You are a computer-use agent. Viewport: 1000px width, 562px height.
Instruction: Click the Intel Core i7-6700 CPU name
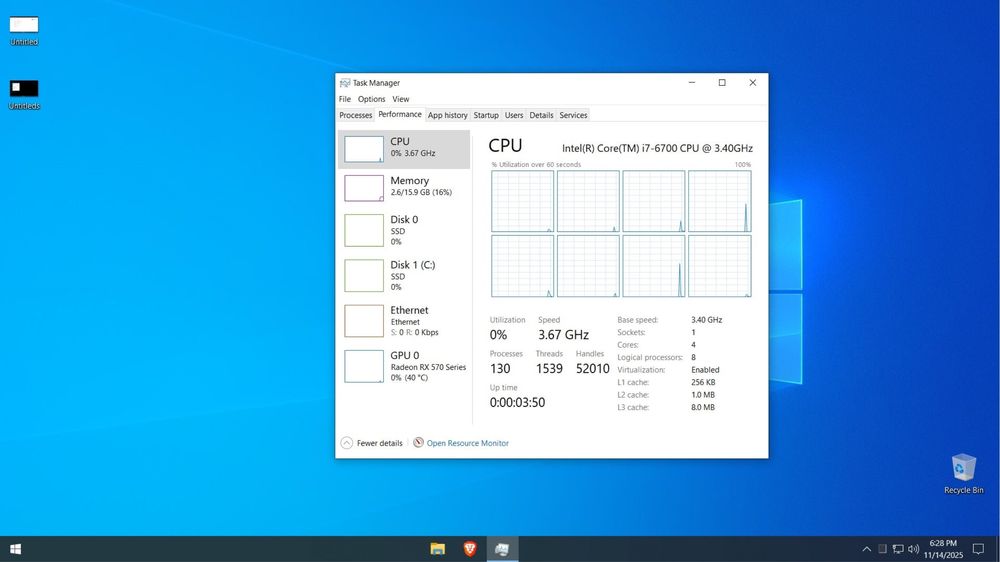click(x=657, y=148)
